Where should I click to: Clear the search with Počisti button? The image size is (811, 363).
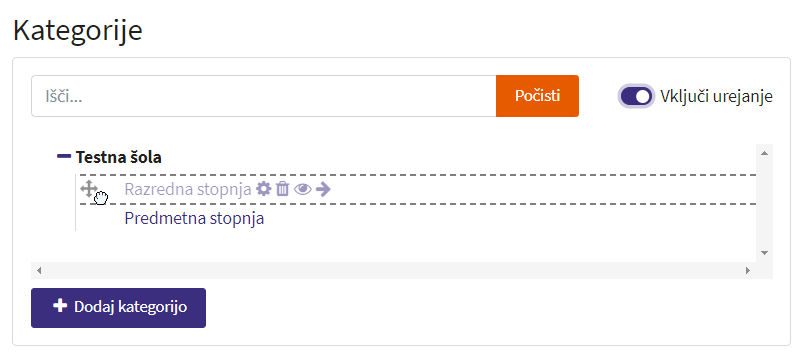tap(537, 96)
